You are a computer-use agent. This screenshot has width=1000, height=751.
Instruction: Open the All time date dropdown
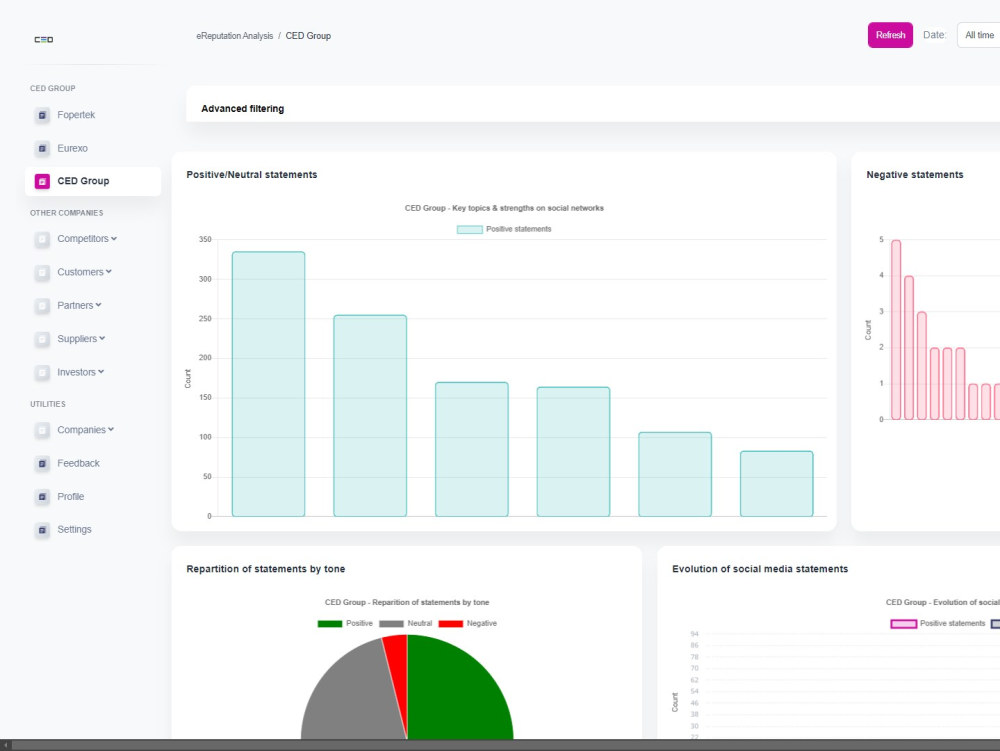tap(978, 35)
